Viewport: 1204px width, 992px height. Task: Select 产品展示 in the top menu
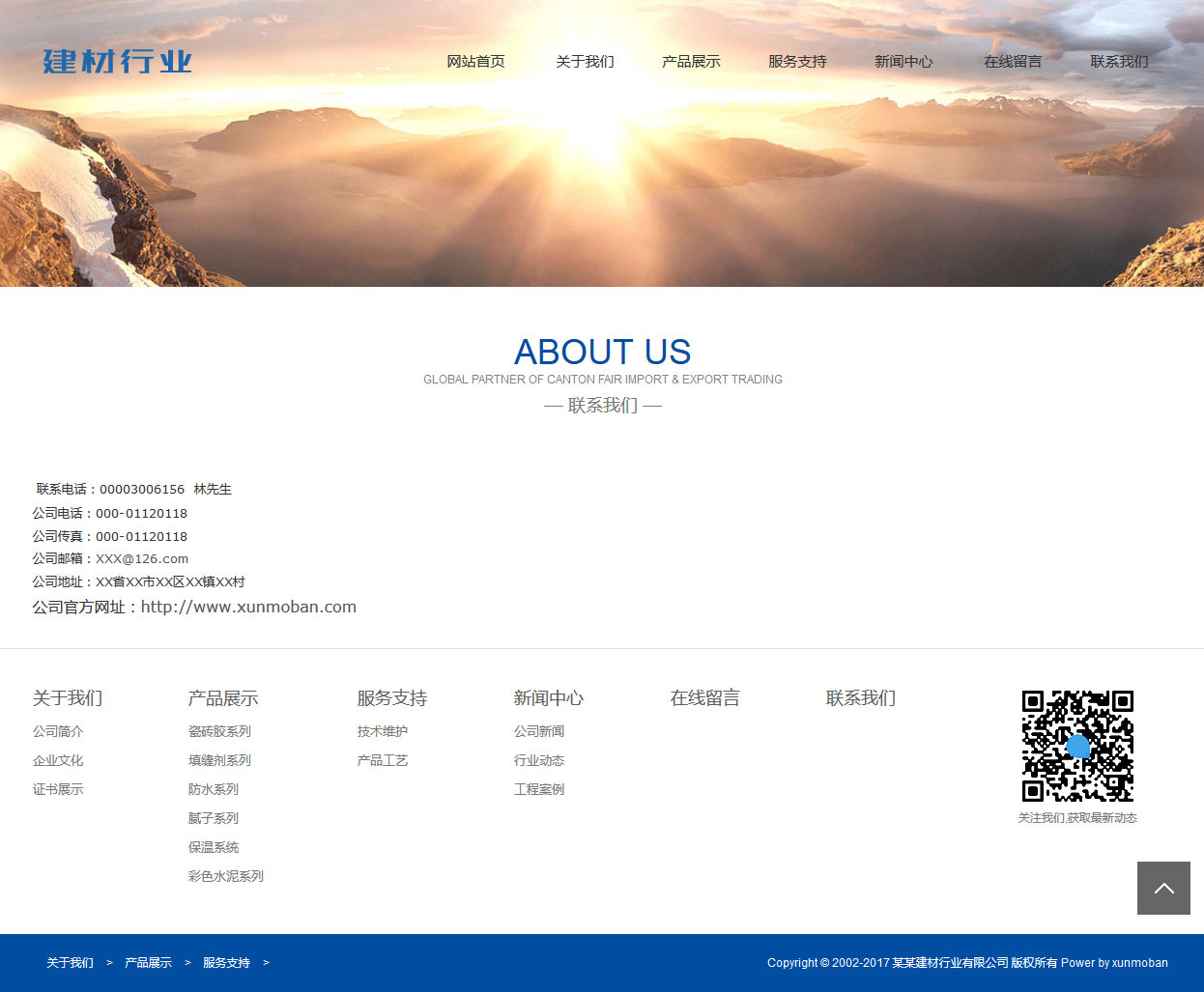point(691,62)
